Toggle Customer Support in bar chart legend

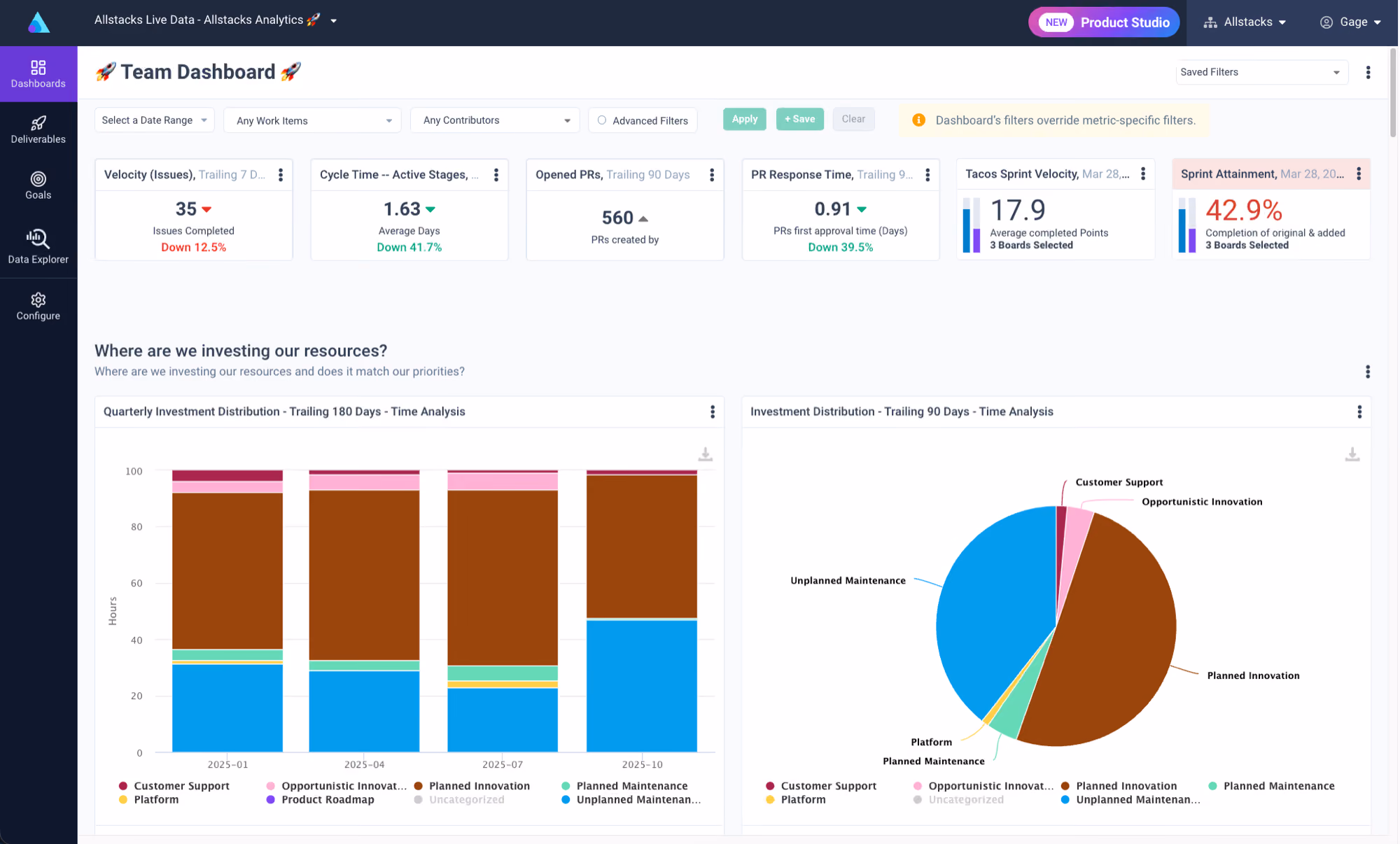[x=174, y=786]
